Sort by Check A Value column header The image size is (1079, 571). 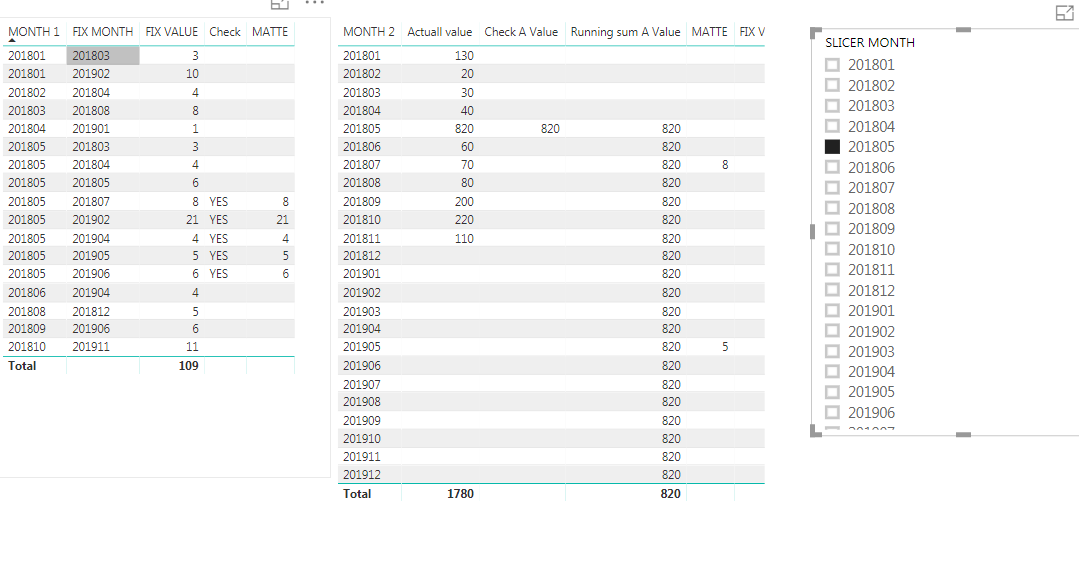[x=521, y=32]
